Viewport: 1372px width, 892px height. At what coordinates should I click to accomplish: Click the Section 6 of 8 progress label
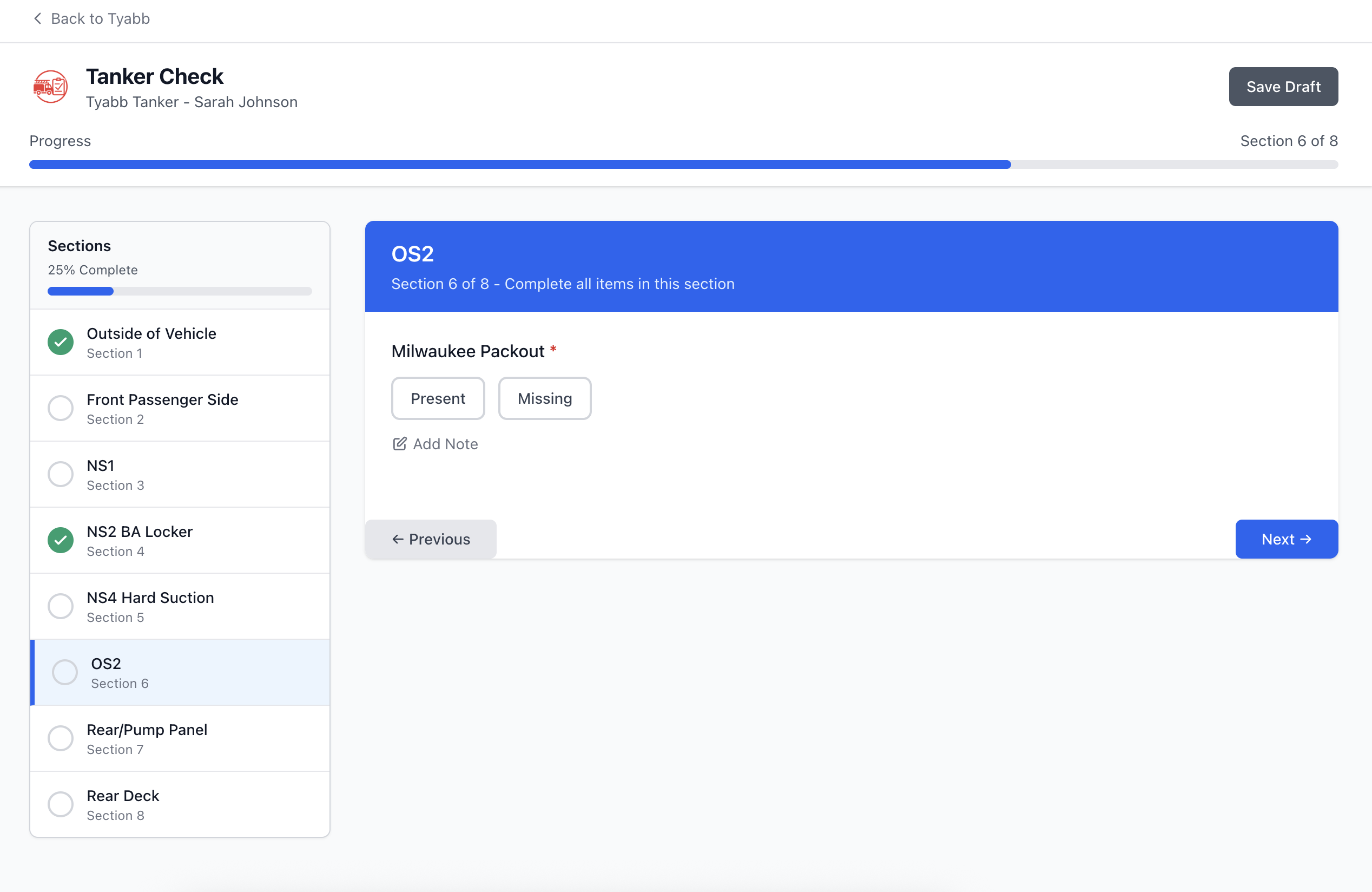coord(1289,141)
